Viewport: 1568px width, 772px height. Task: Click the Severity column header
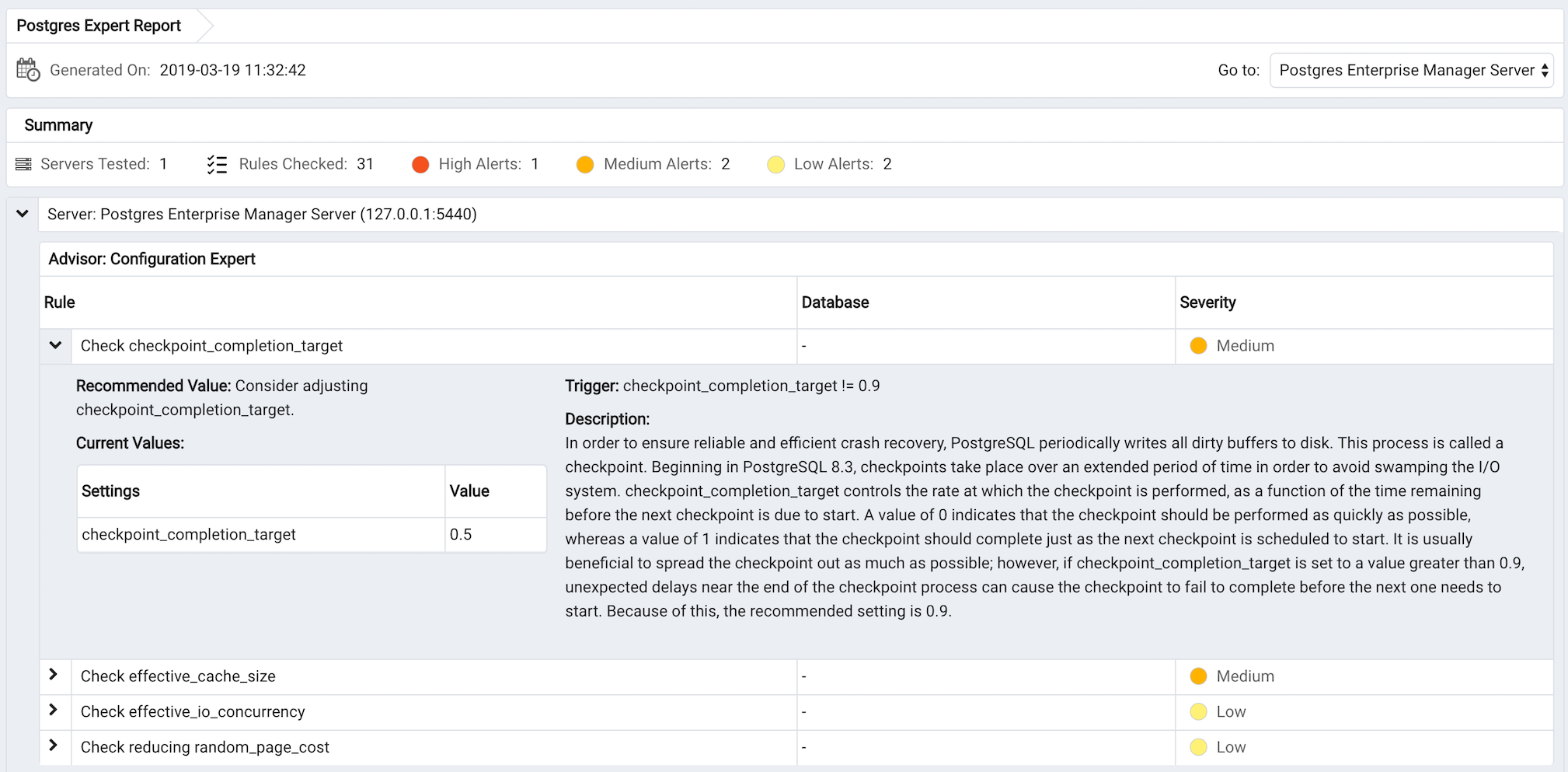[x=1207, y=302]
